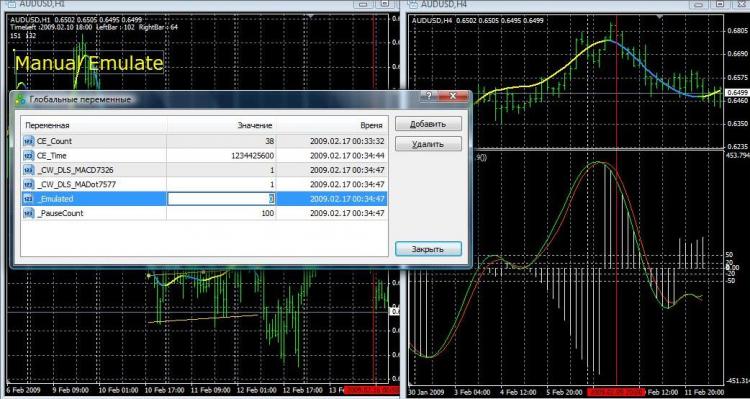Sort by the Время column header
The height and width of the screenshot is (399, 750).
pyautogui.click(x=331, y=125)
